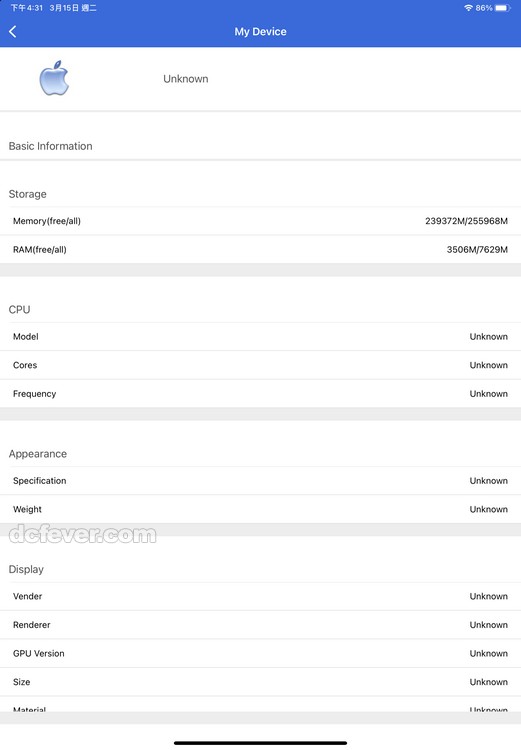Tap the back arrow icon
This screenshot has height=750, width=521.
[13, 32]
